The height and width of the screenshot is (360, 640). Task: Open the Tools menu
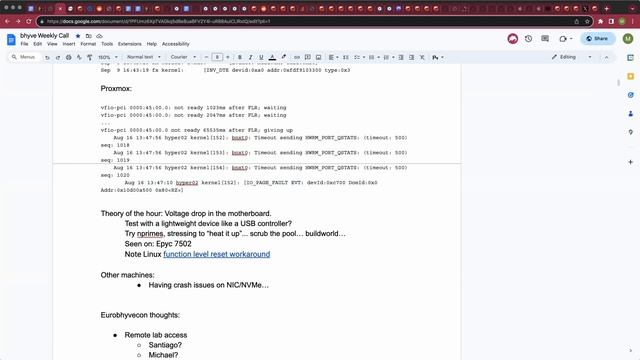pos(107,44)
